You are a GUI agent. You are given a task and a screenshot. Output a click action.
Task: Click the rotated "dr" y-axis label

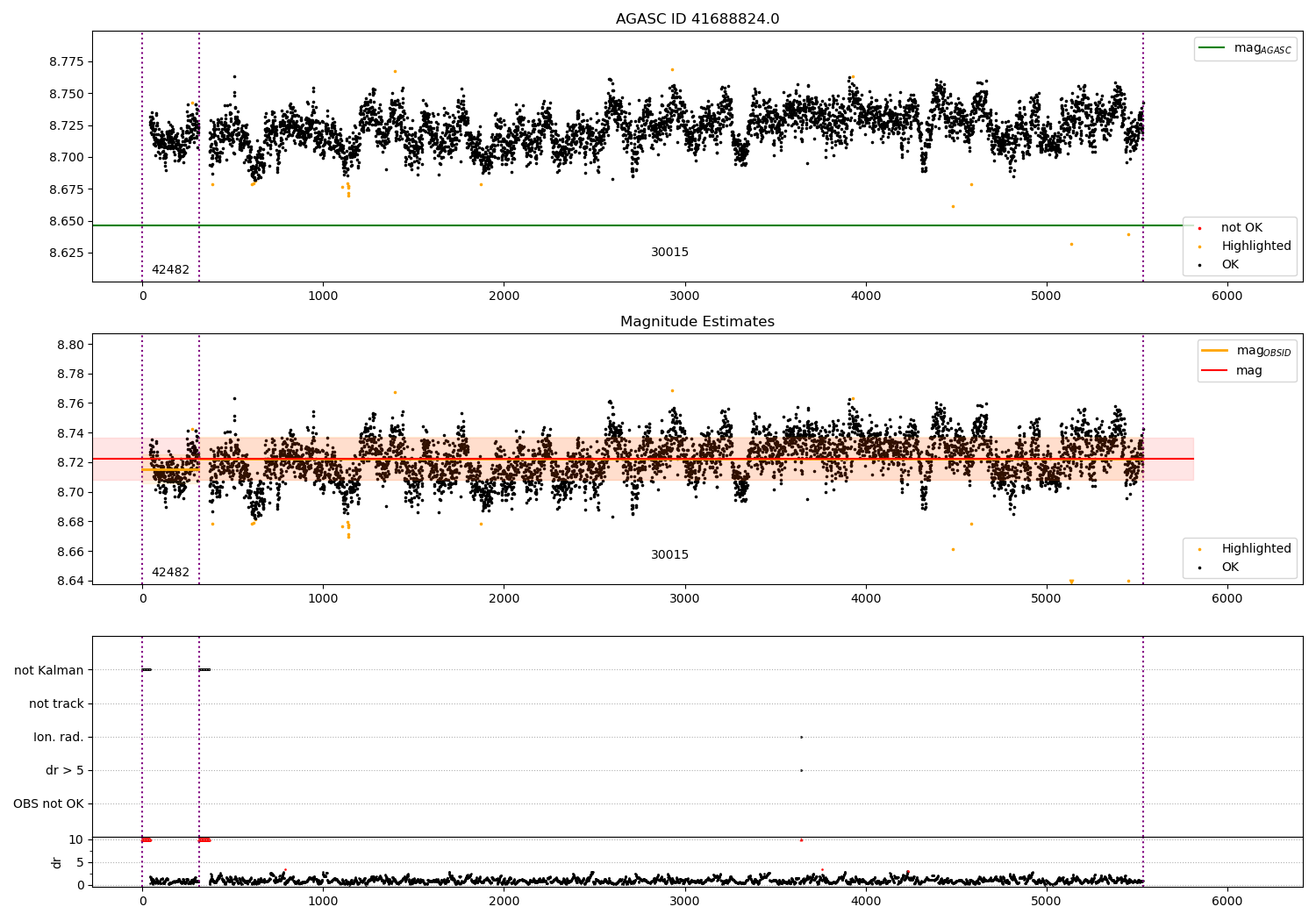coord(57,862)
